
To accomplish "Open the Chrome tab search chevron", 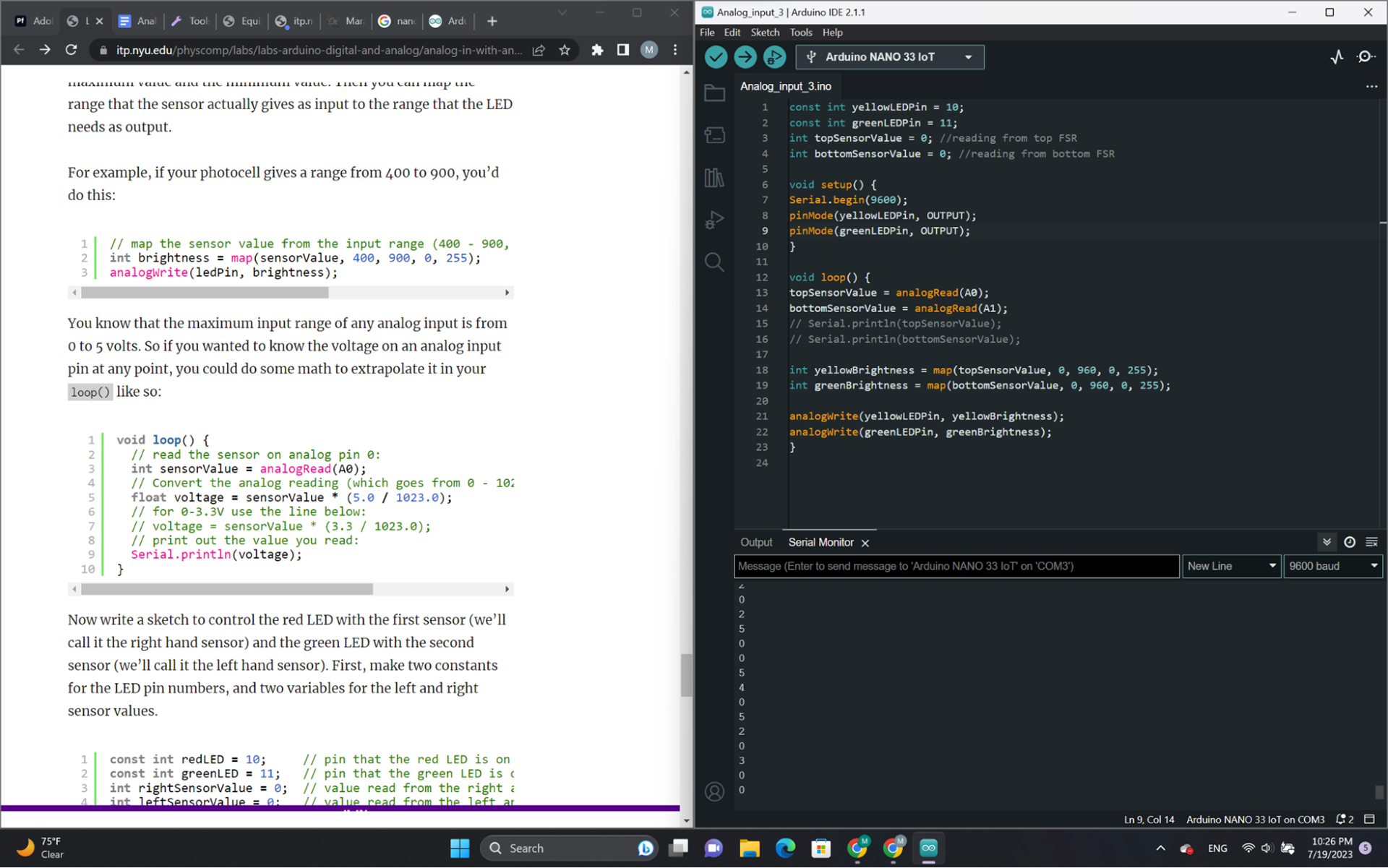I will pos(562,13).
